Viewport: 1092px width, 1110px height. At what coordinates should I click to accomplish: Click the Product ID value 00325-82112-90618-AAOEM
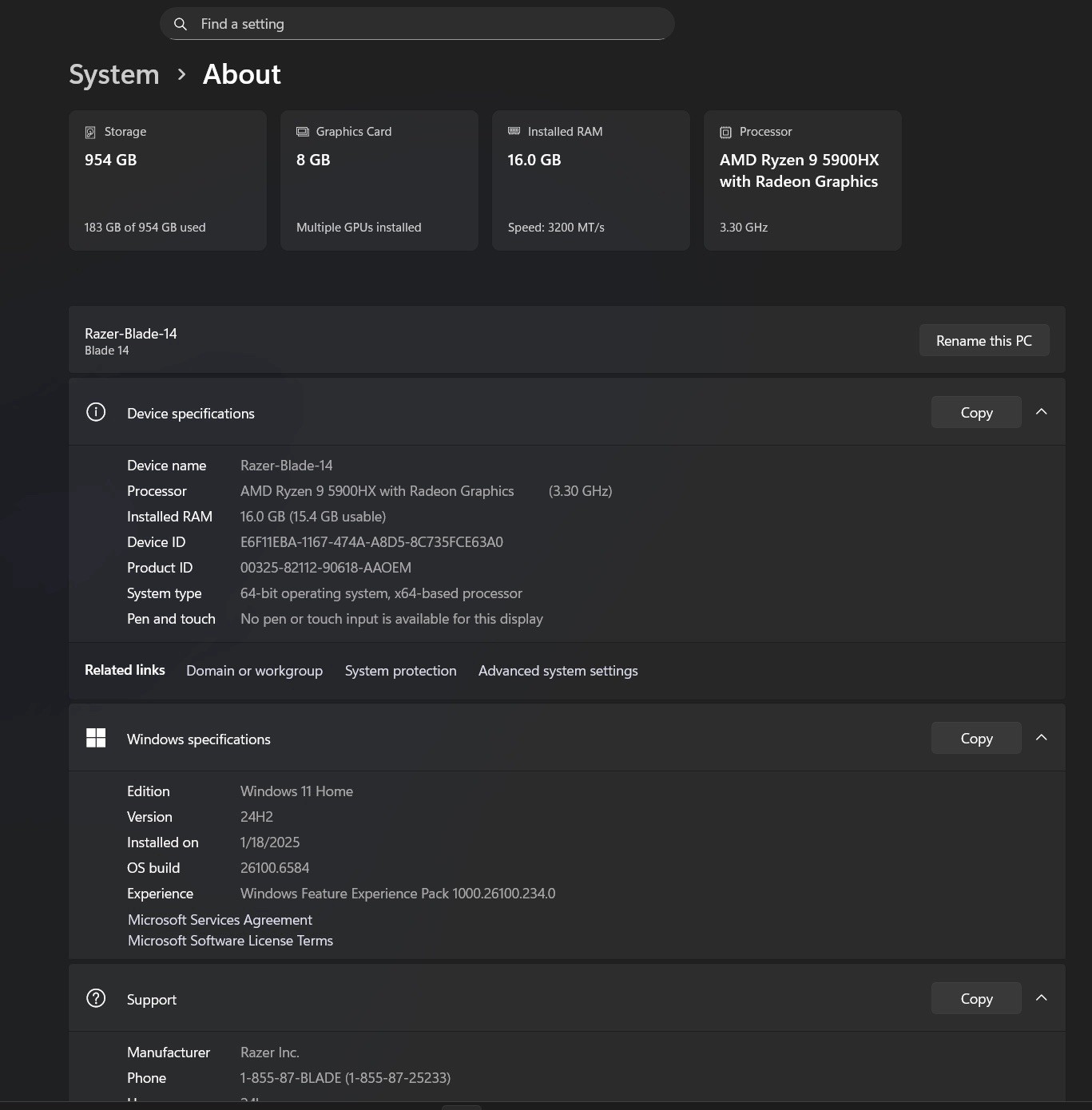coord(326,568)
